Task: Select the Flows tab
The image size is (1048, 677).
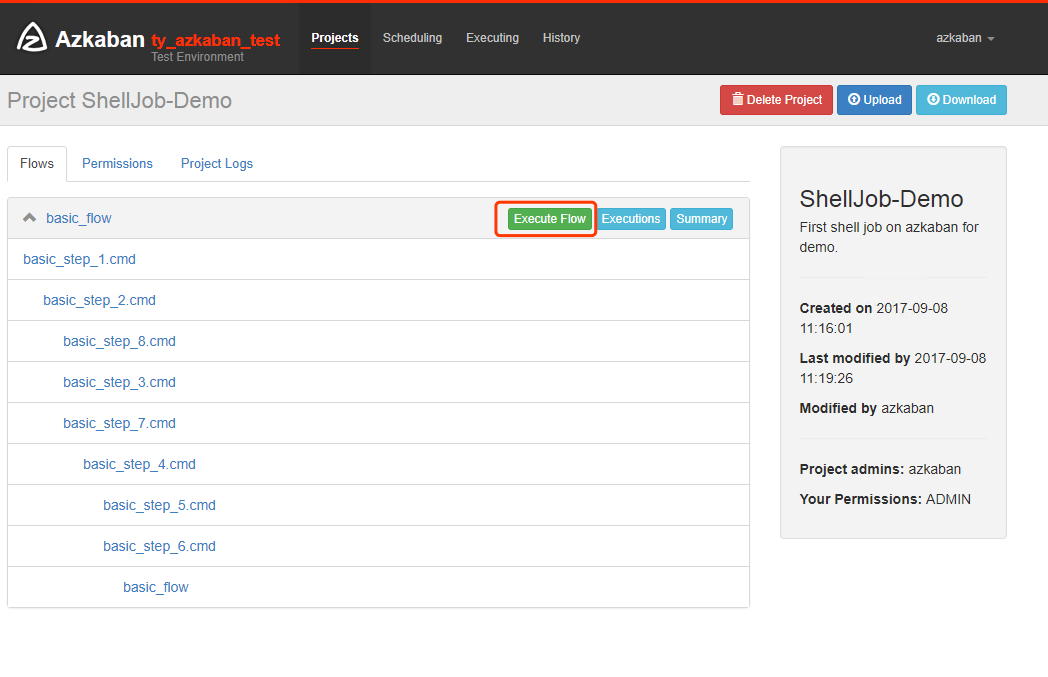Action: (37, 164)
